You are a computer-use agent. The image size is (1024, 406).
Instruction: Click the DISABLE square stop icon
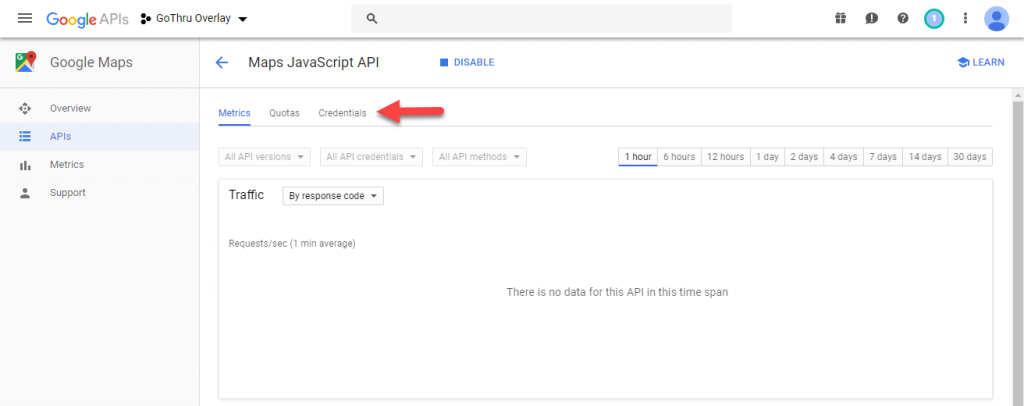tap(444, 63)
